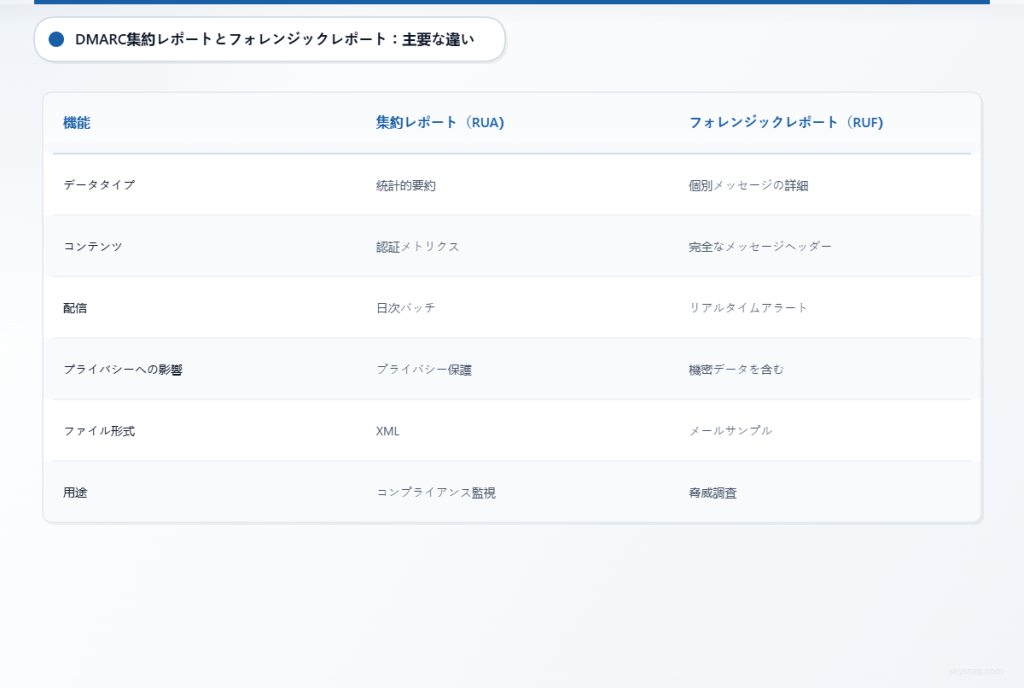Select the 配信 row label
The image size is (1024, 688).
(x=75, y=308)
